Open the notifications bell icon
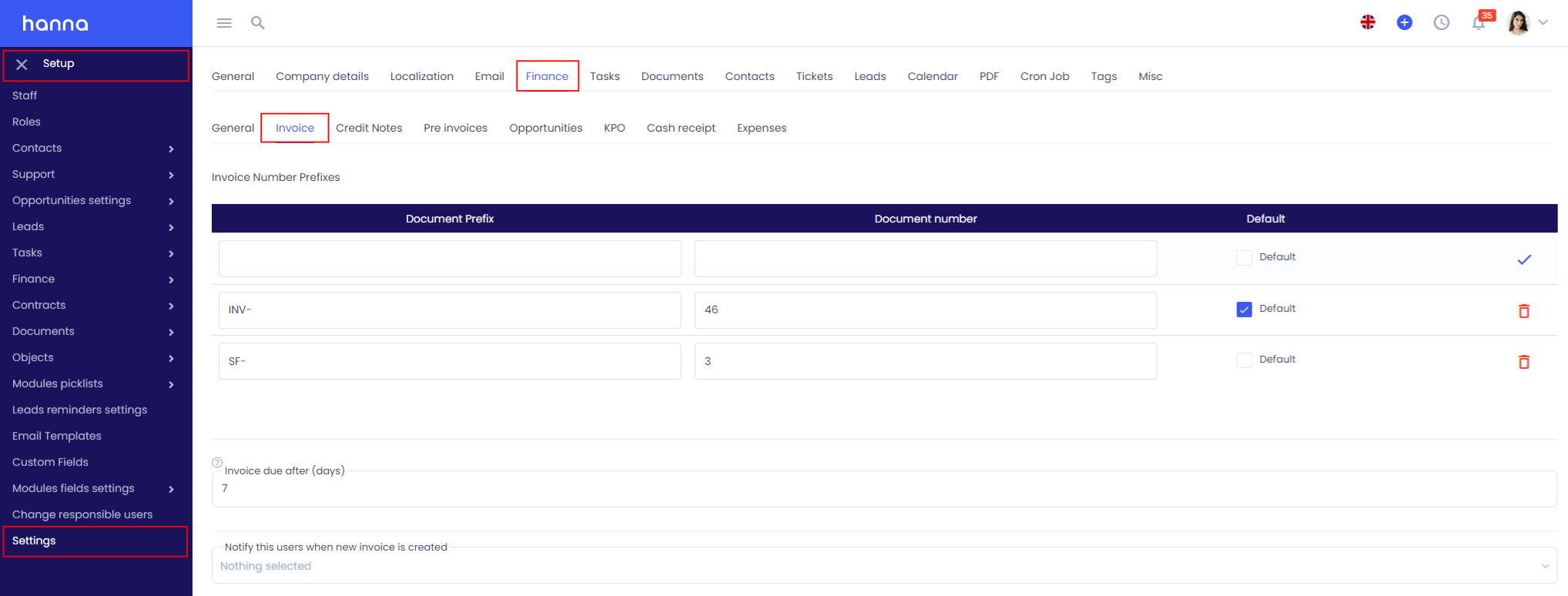 [x=1479, y=22]
